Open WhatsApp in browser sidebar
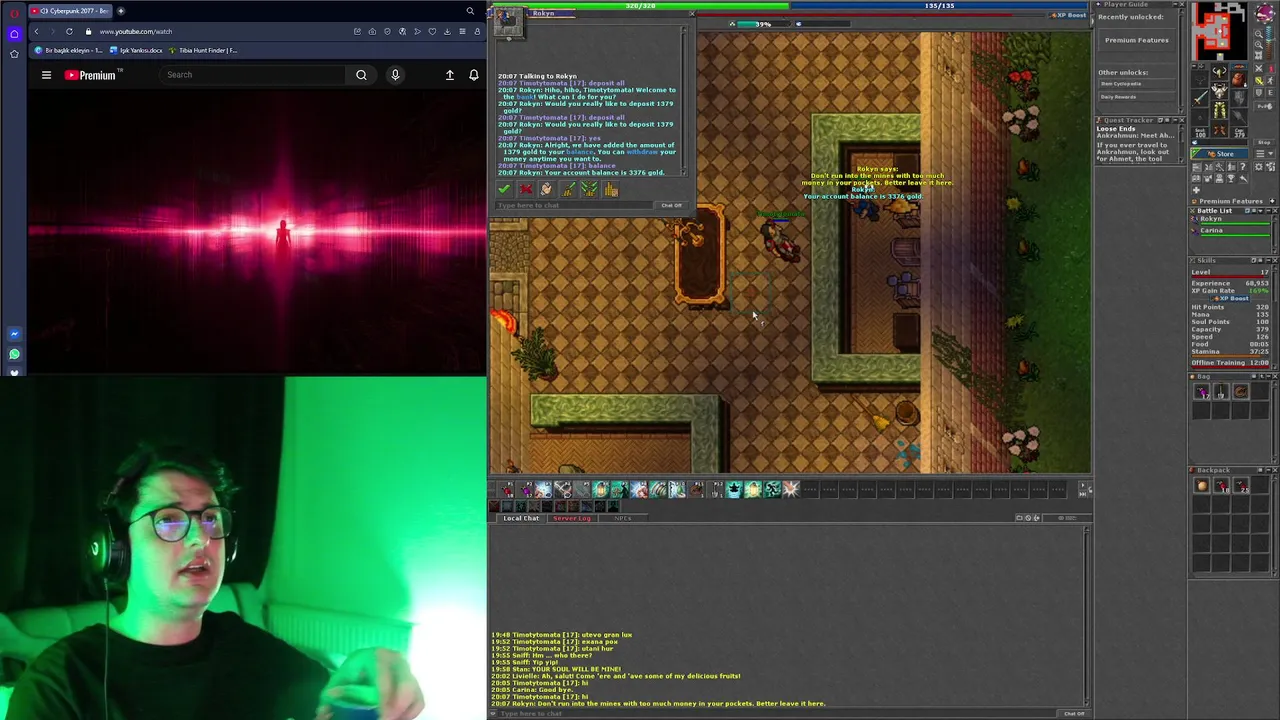The width and height of the screenshot is (1280, 720). [14, 354]
